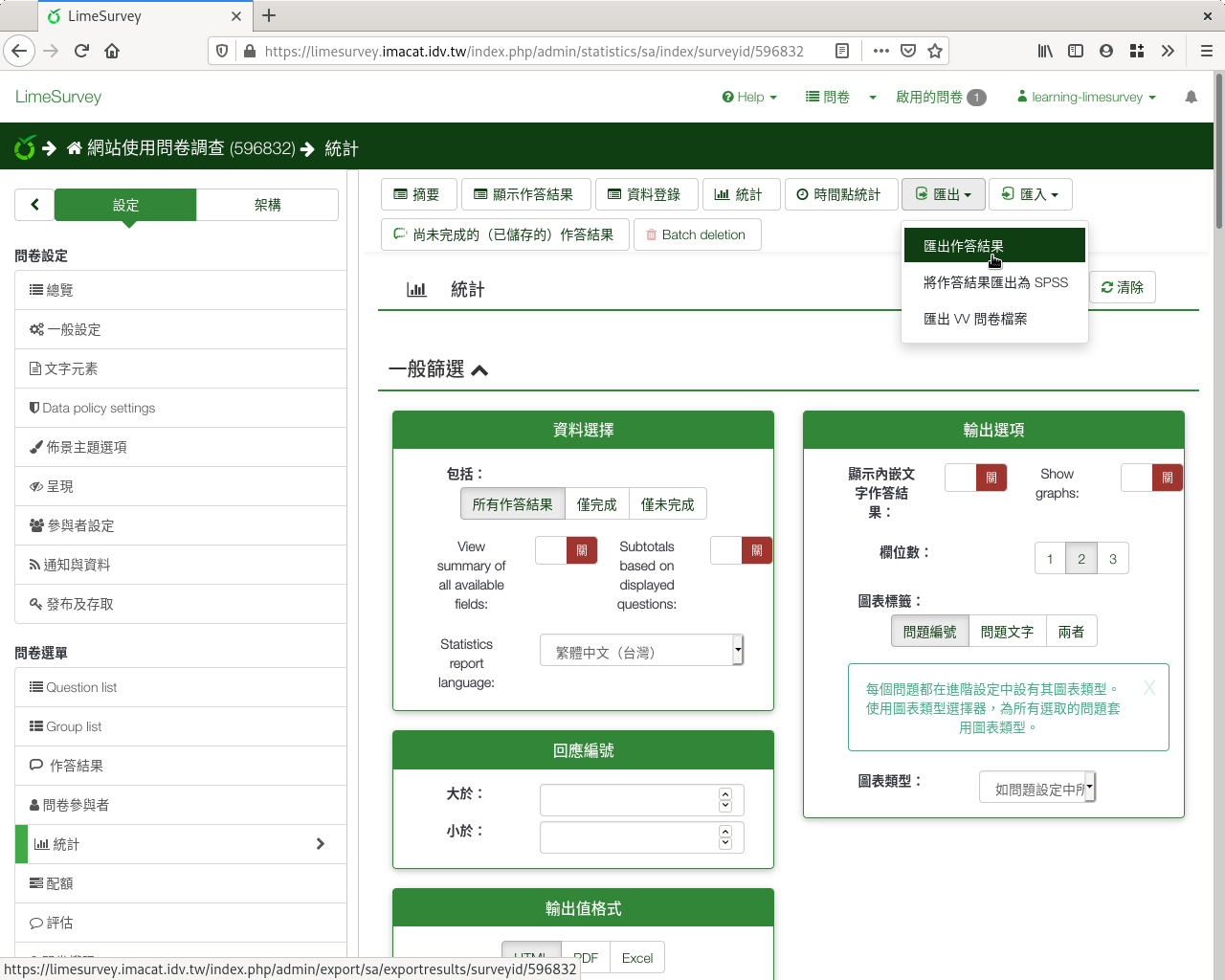
Task: Switch to the 架構 sidebar tab
Action: click(267, 205)
